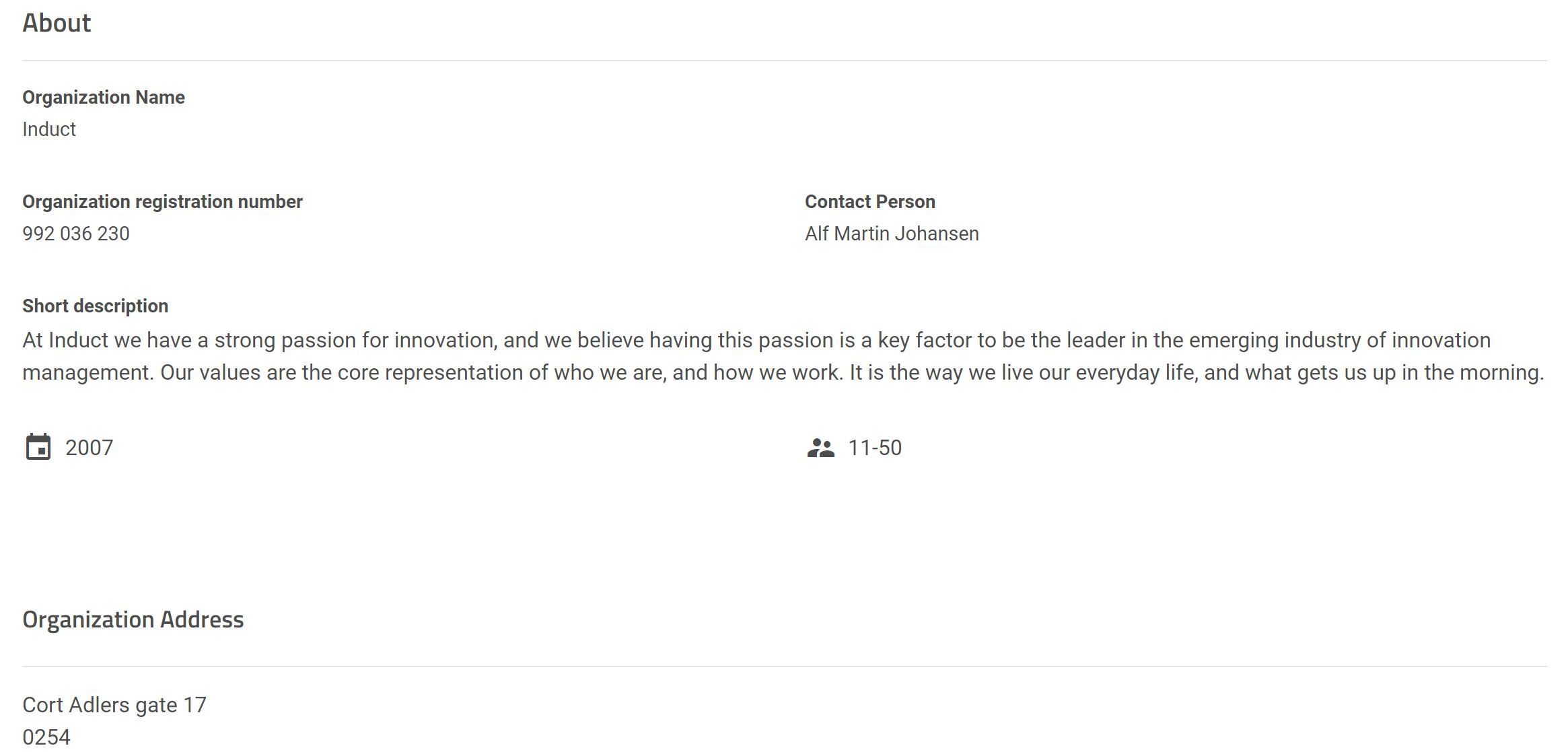
Task: Select the Organization Name label
Action: point(104,97)
